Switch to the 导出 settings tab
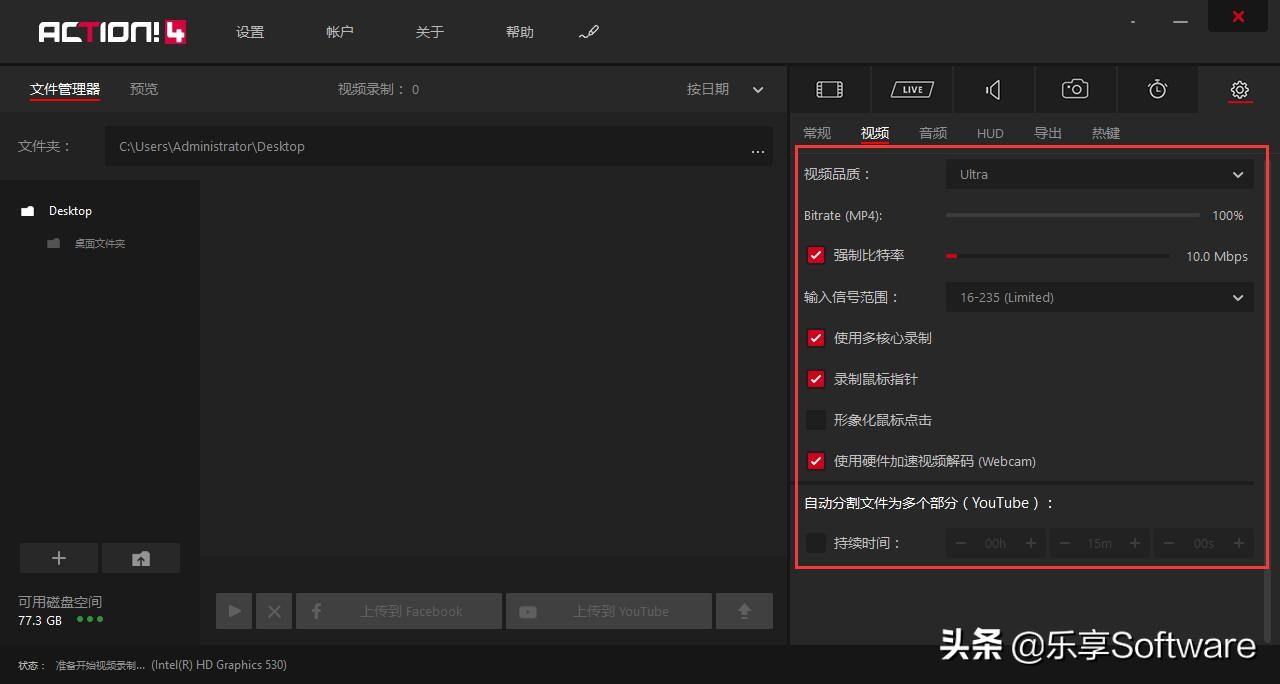 tap(1048, 133)
